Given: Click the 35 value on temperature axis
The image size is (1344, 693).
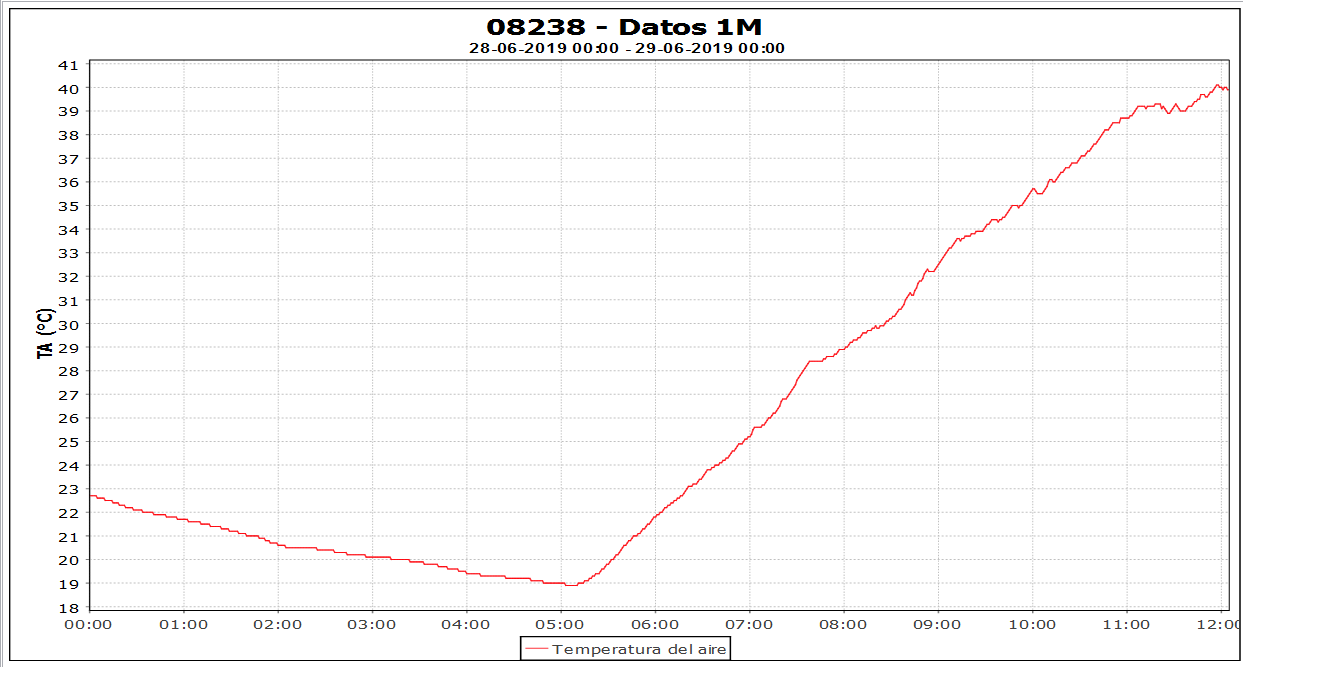Looking at the screenshot, I should (x=67, y=206).
